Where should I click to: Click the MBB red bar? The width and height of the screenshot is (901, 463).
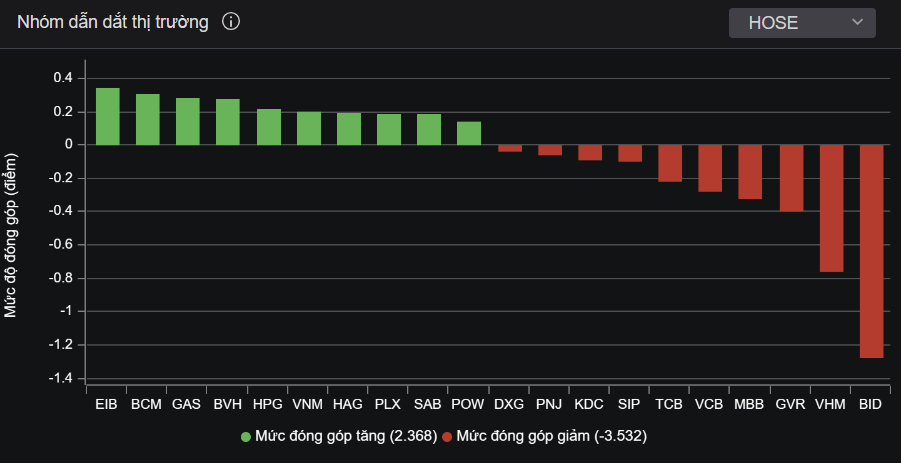coord(750,172)
